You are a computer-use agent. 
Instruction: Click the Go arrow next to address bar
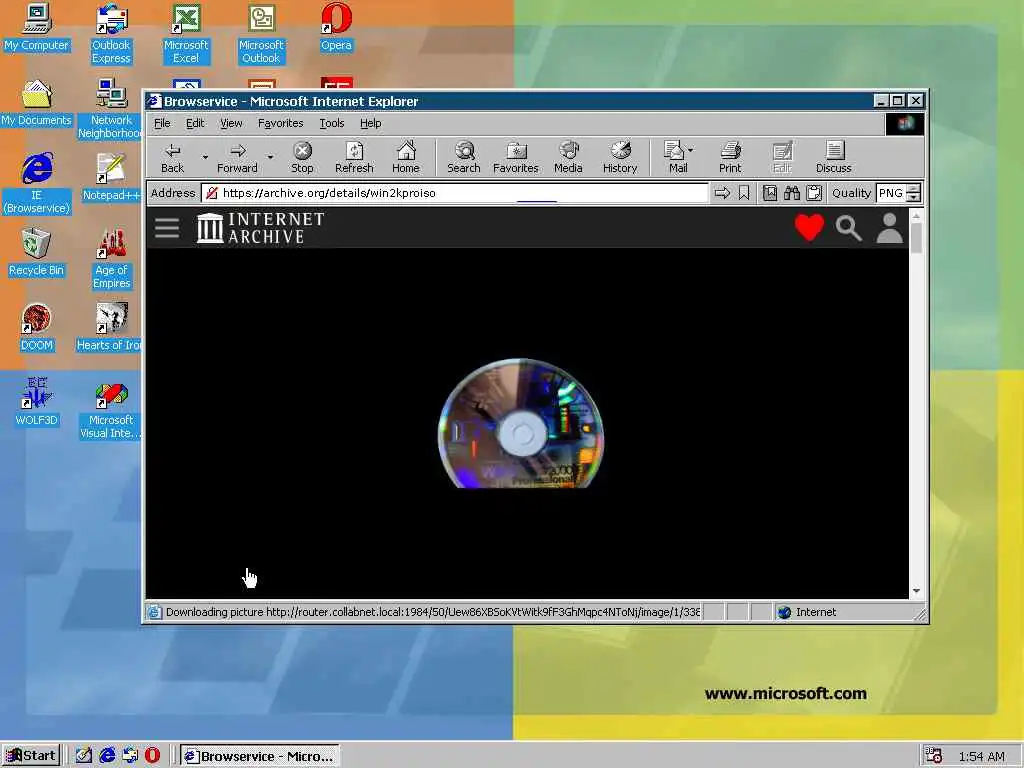click(x=722, y=193)
